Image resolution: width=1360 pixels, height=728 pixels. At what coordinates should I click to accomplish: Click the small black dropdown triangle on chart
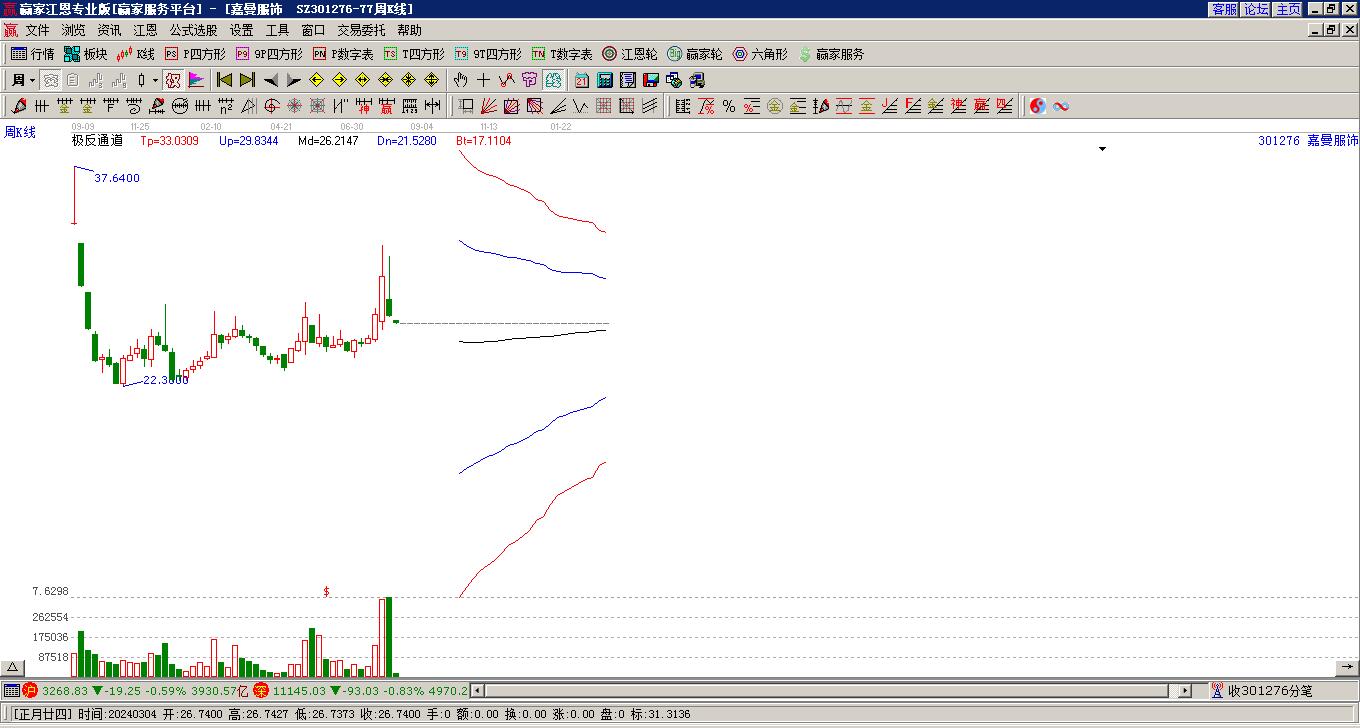pyautogui.click(x=1103, y=149)
